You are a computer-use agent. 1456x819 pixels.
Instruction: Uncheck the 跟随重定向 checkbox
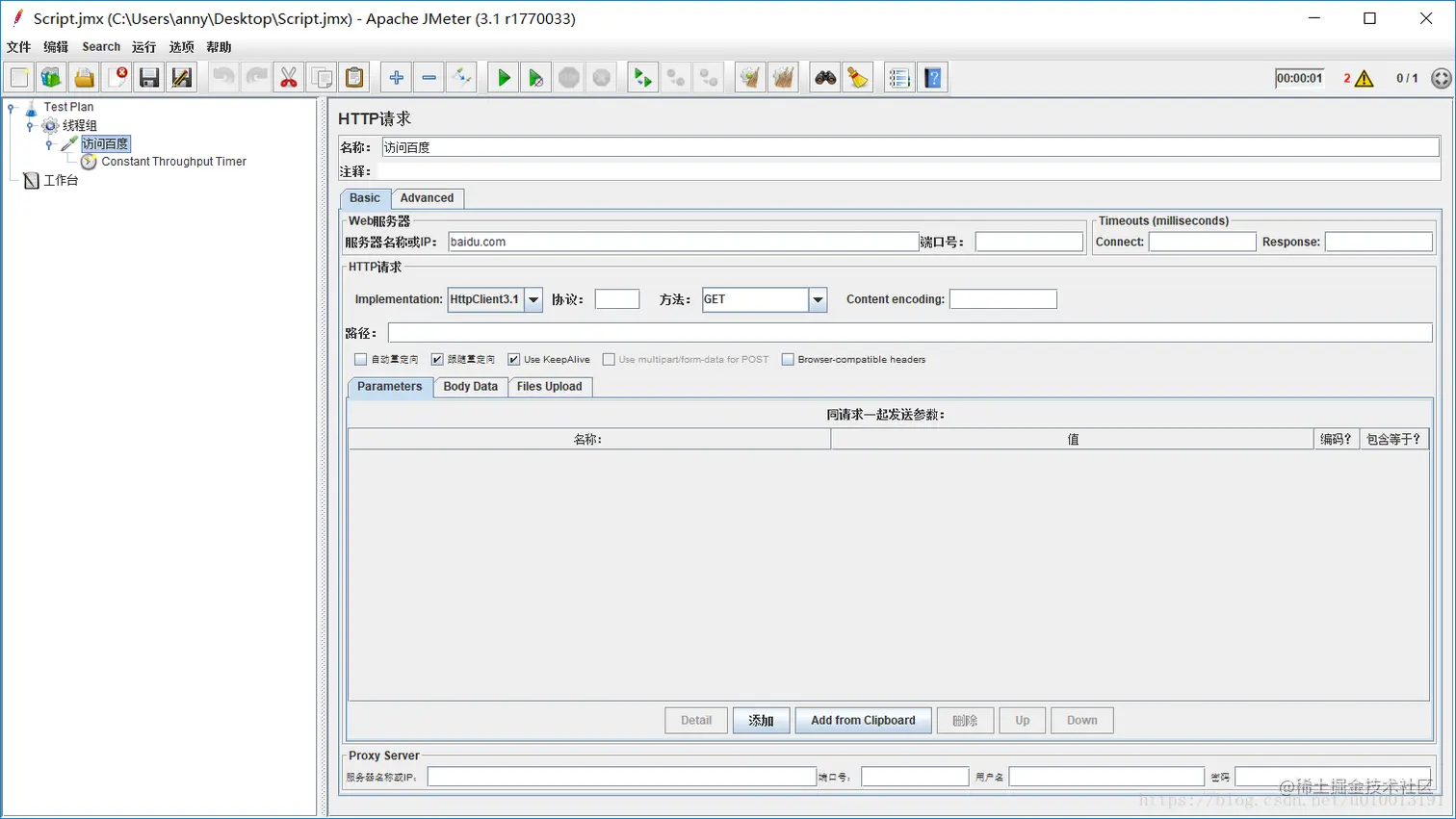point(437,359)
